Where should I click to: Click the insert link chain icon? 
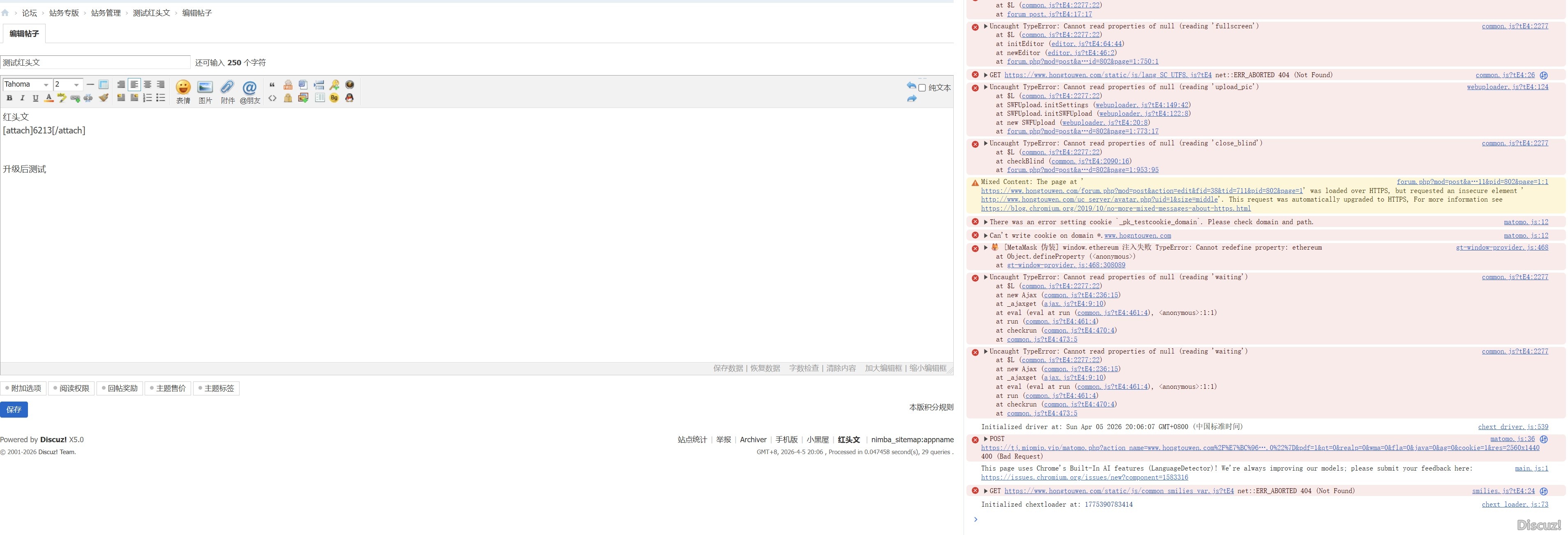pos(75,98)
